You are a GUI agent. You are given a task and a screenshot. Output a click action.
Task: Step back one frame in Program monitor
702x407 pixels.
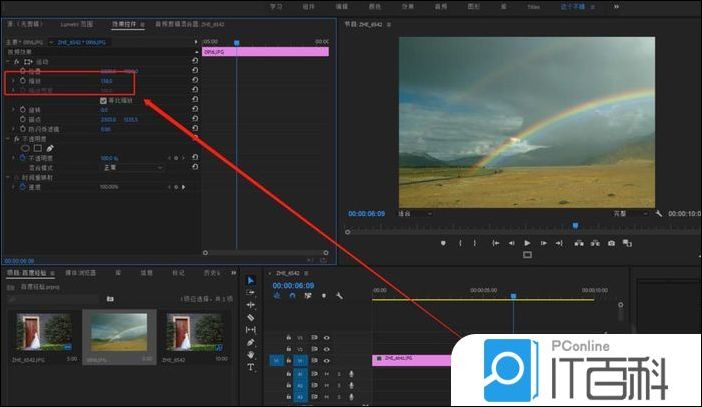[x=511, y=243]
